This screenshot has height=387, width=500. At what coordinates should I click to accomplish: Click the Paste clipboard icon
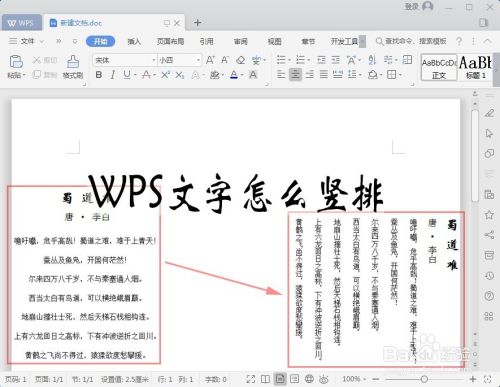16,62
